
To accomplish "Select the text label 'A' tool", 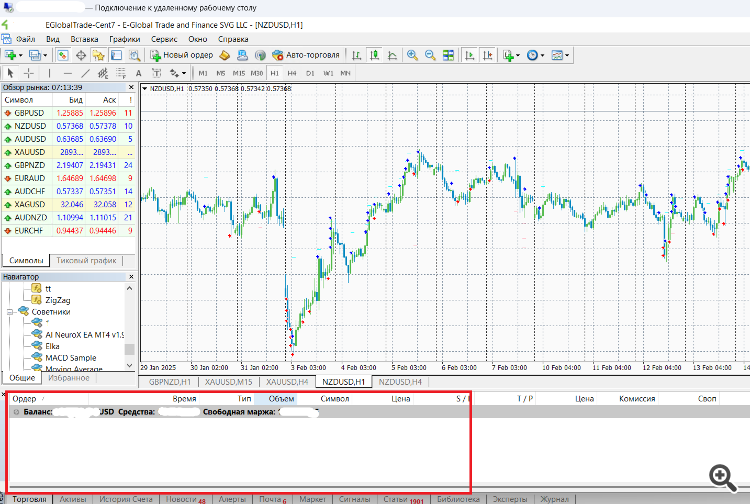I will click(137, 73).
